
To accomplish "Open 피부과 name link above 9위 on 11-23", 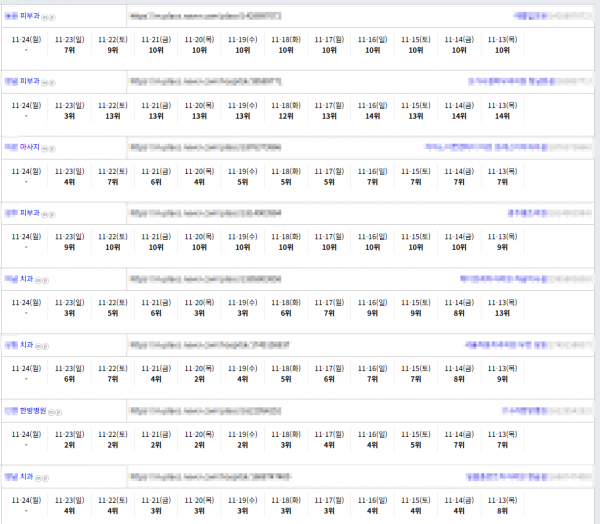I will pos(22,213).
